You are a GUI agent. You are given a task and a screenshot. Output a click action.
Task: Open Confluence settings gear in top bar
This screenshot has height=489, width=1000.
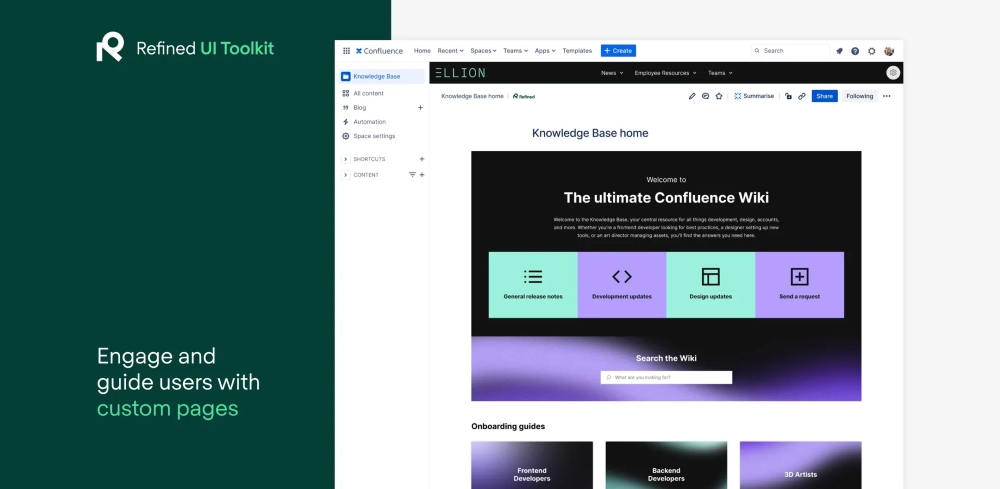[872, 51]
